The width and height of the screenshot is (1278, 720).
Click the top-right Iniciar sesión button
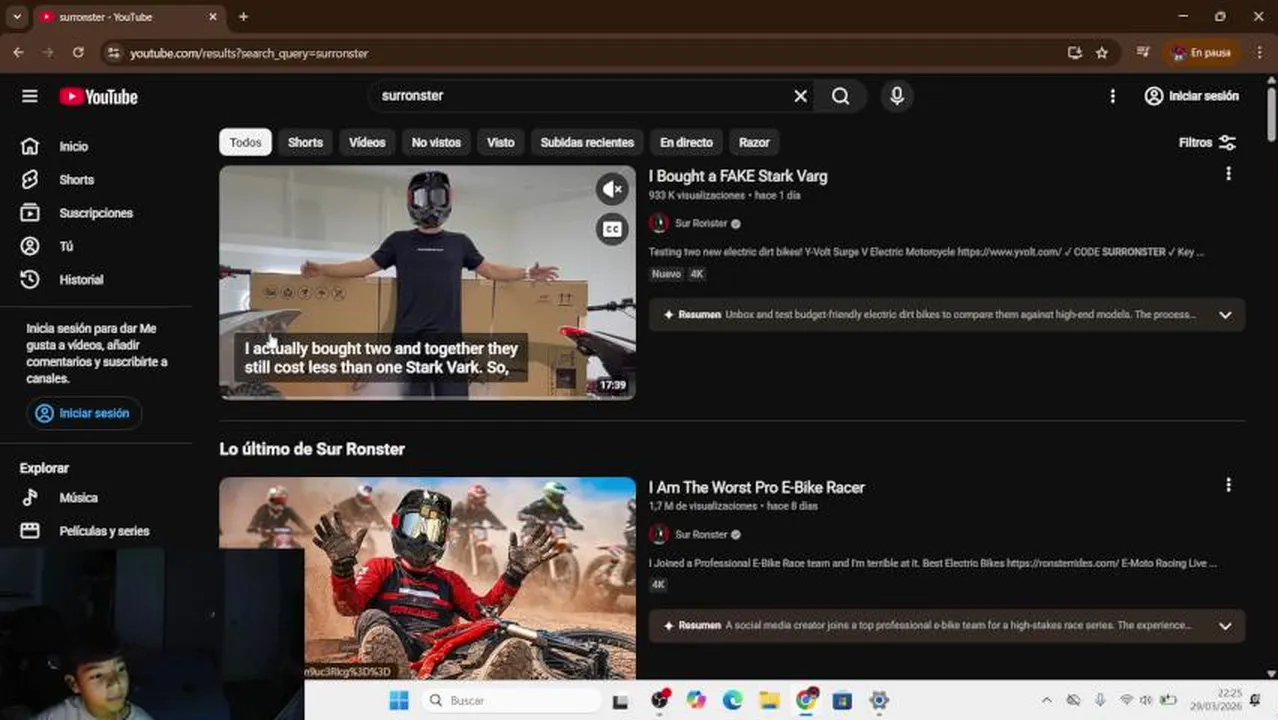1192,96
